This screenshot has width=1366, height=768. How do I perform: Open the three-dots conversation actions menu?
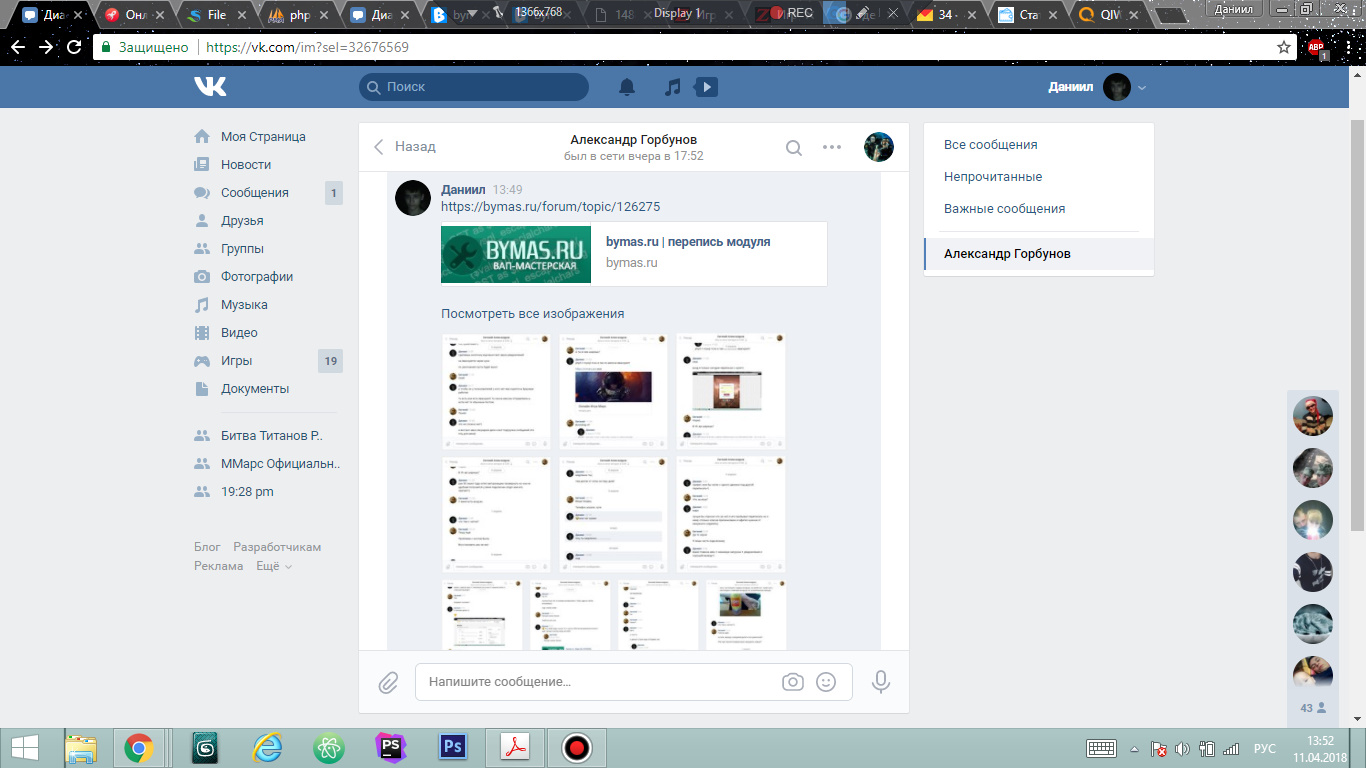pos(832,147)
